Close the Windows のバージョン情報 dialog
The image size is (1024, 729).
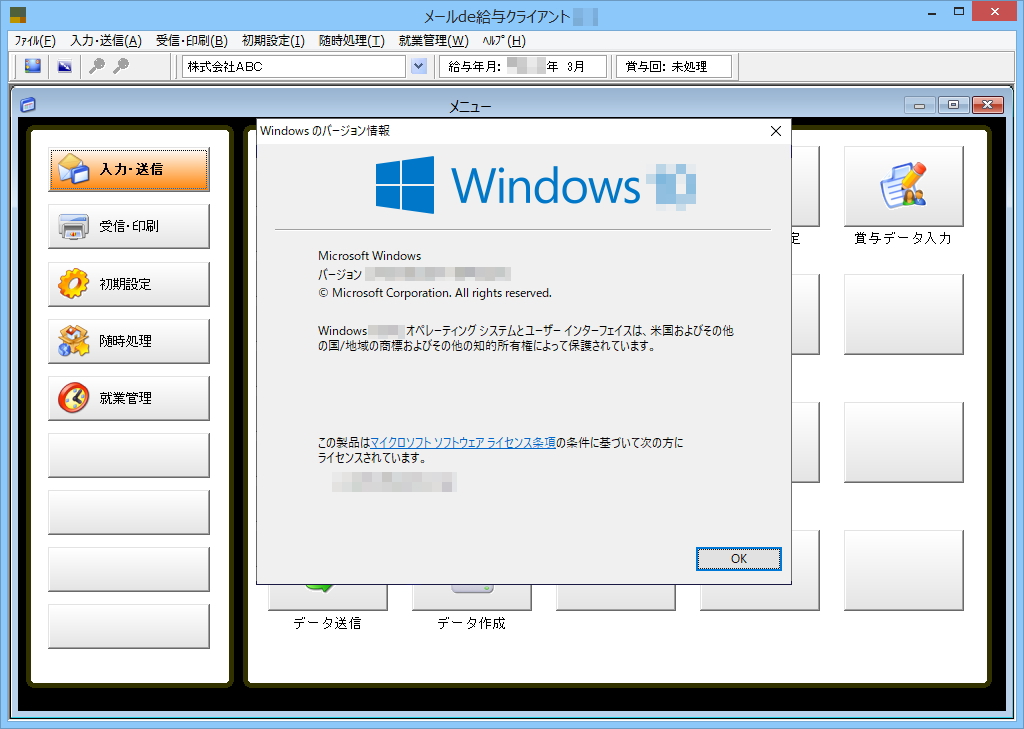coord(776,131)
